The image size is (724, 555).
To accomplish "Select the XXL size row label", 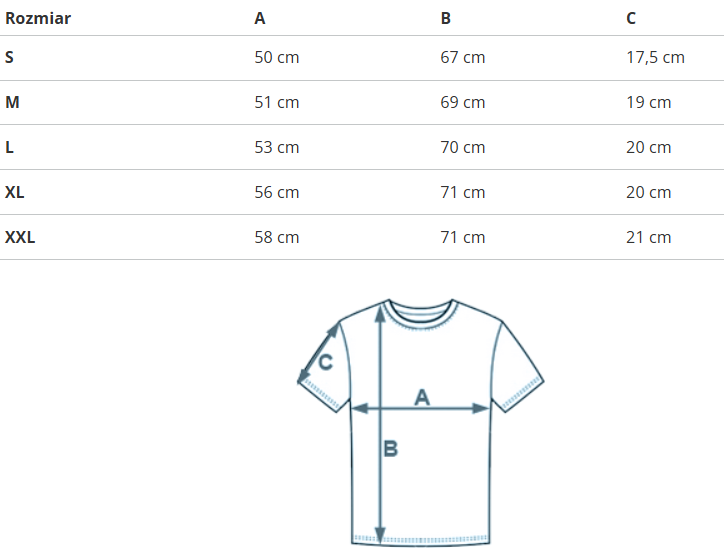I will pyautogui.click(x=20, y=237).
